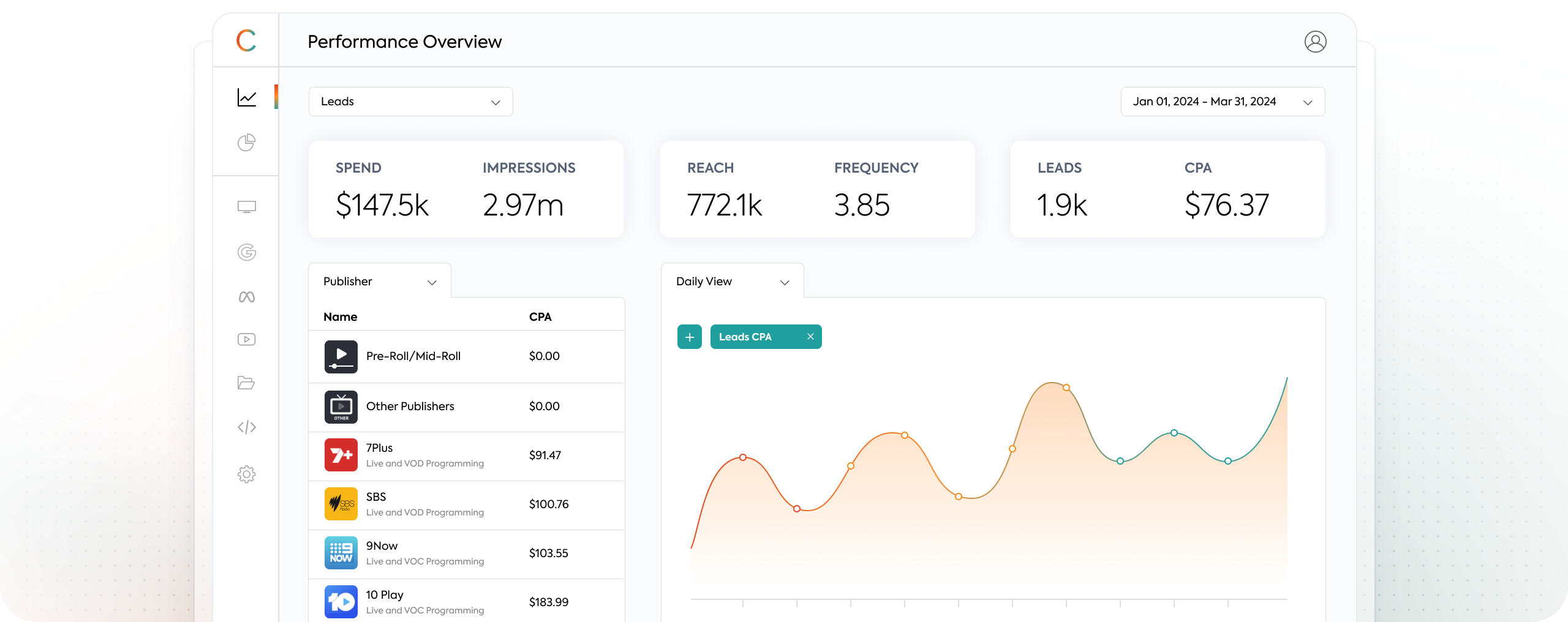This screenshot has height=622, width=1568.
Task: Select the Google icon in sidebar
Action: pos(246,252)
